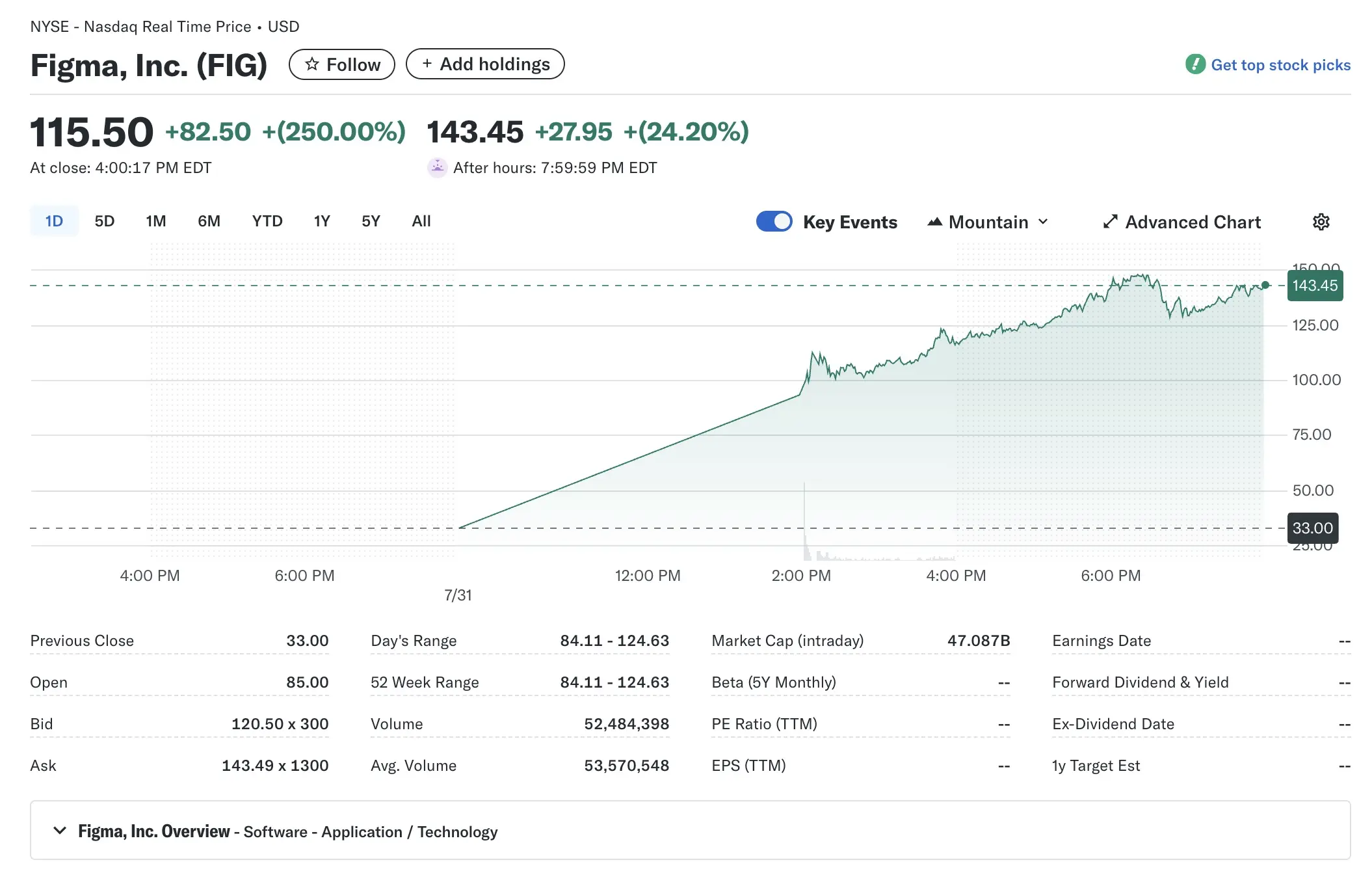Click the Volume value 52,484,398
1372x873 pixels.
point(626,723)
